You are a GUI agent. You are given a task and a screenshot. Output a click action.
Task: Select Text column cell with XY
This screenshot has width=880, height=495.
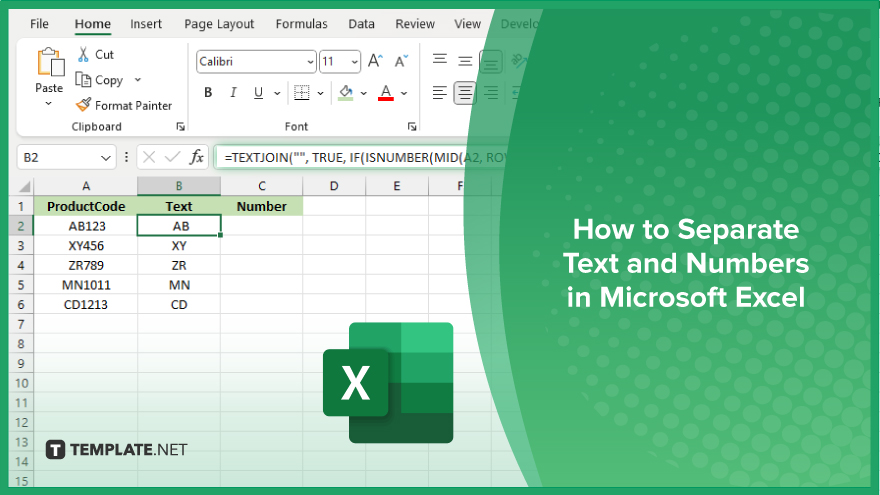179,246
